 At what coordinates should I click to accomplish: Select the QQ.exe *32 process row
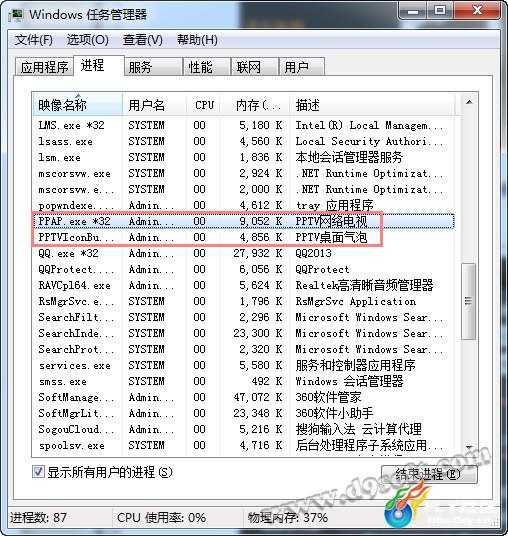click(x=244, y=253)
